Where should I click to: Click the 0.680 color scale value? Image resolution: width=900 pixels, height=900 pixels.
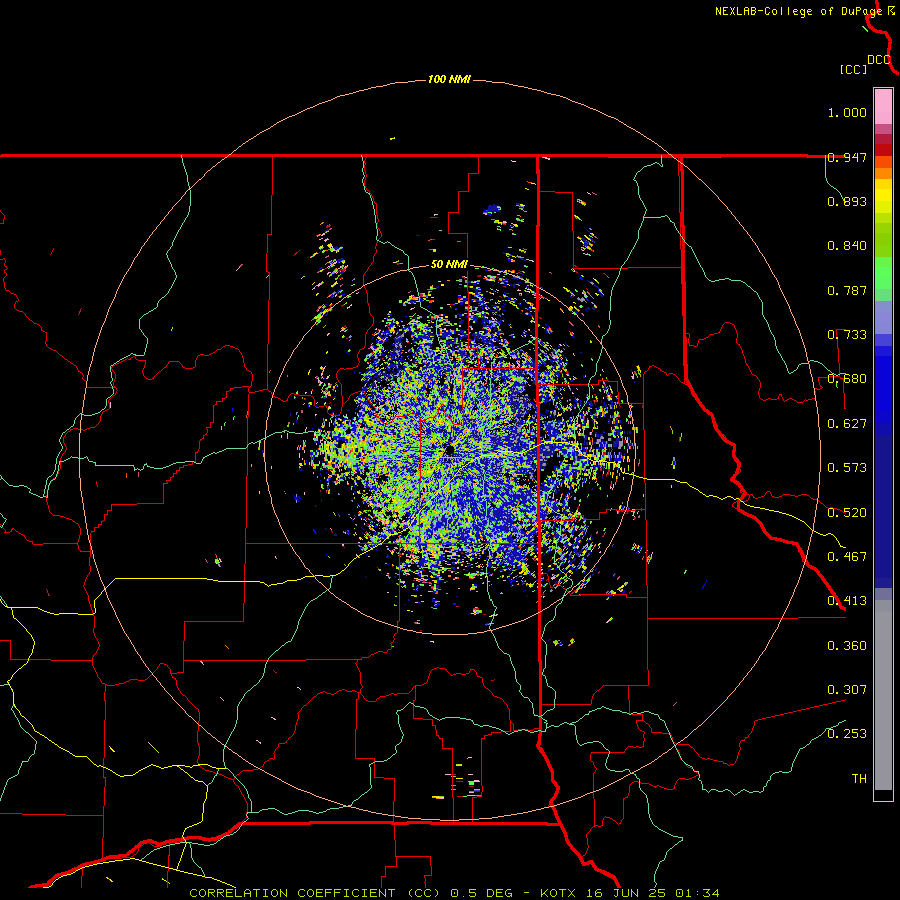pos(847,379)
